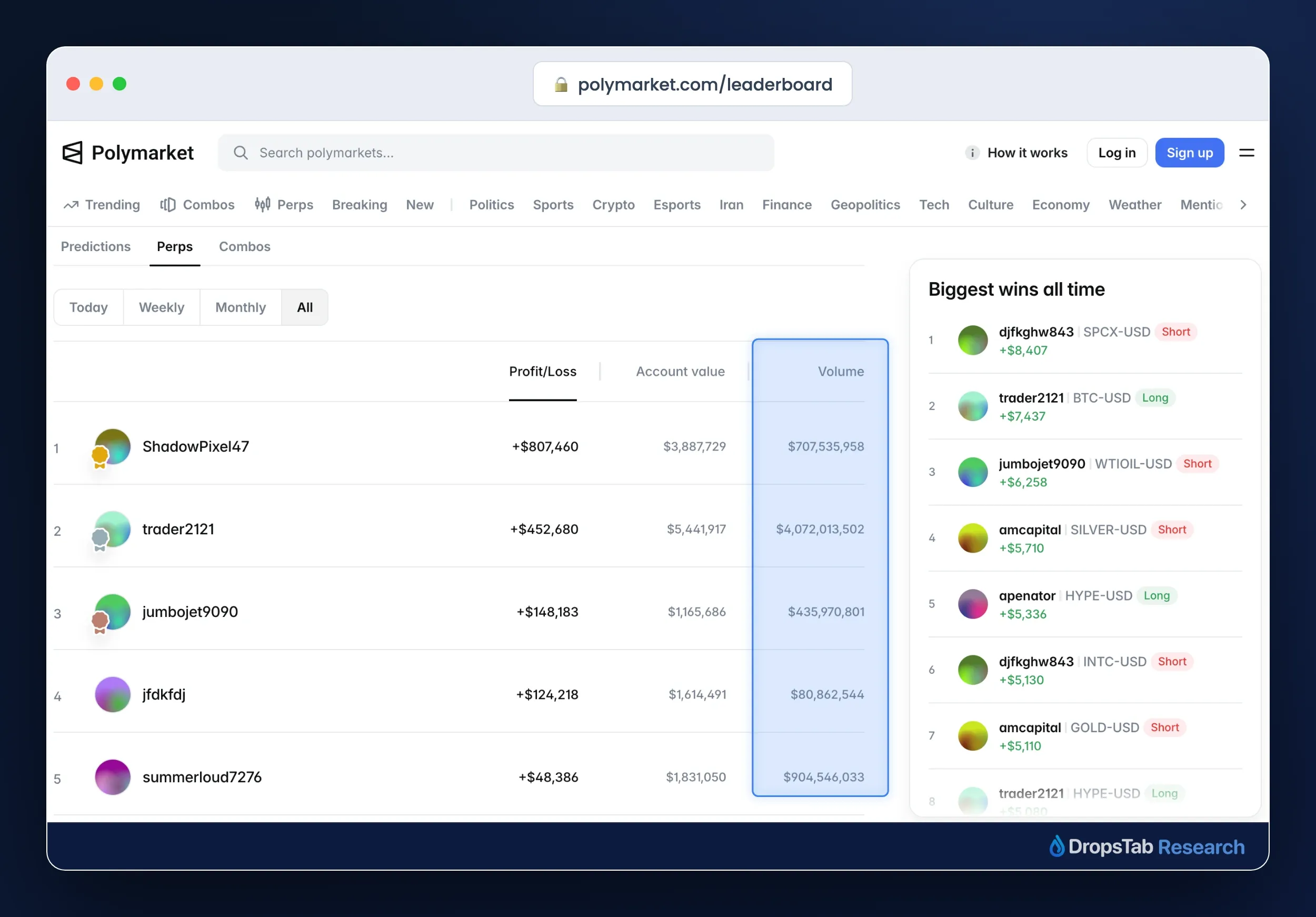Switch to the Predictions leaderboard tab

coord(96,246)
